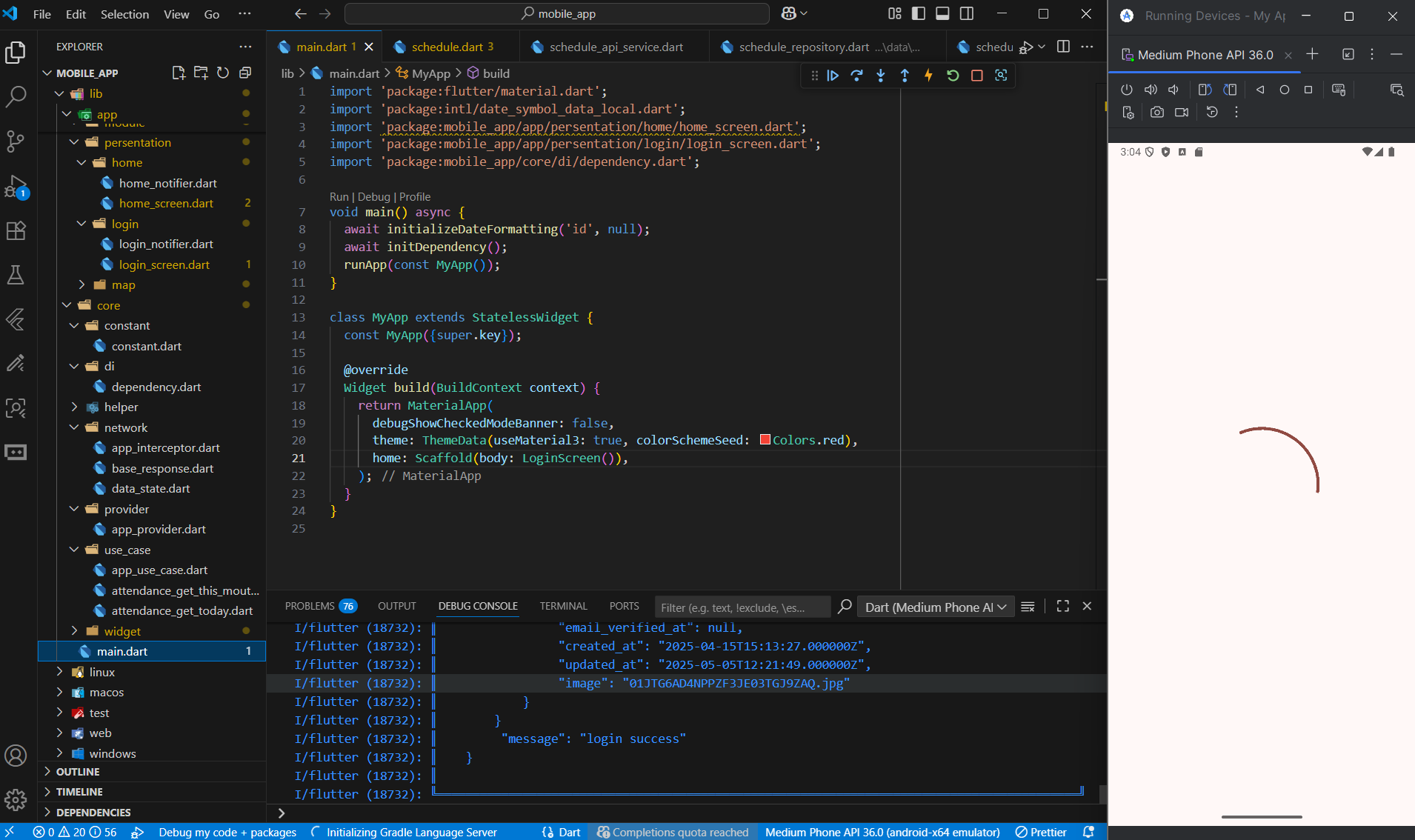Click the Step Over debug button

(x=856, y=76)
